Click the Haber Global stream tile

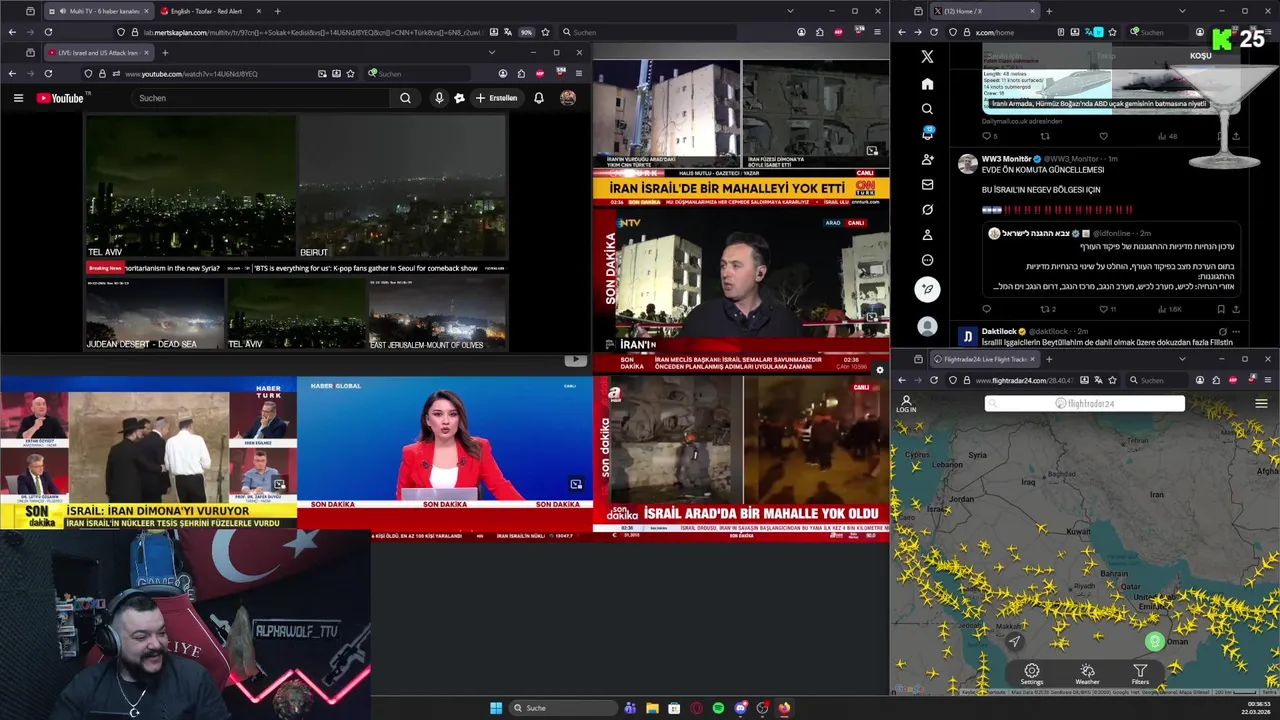point(445,451)
